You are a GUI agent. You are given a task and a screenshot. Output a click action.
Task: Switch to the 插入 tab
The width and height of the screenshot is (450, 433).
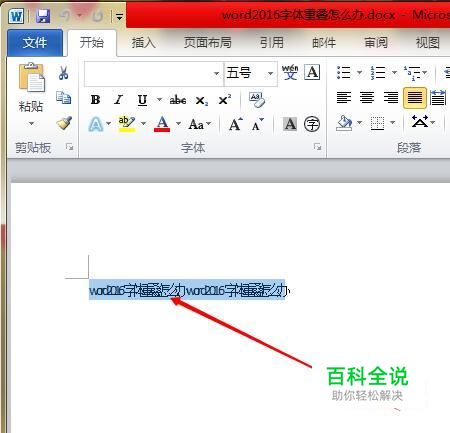[x=143, y=43]
